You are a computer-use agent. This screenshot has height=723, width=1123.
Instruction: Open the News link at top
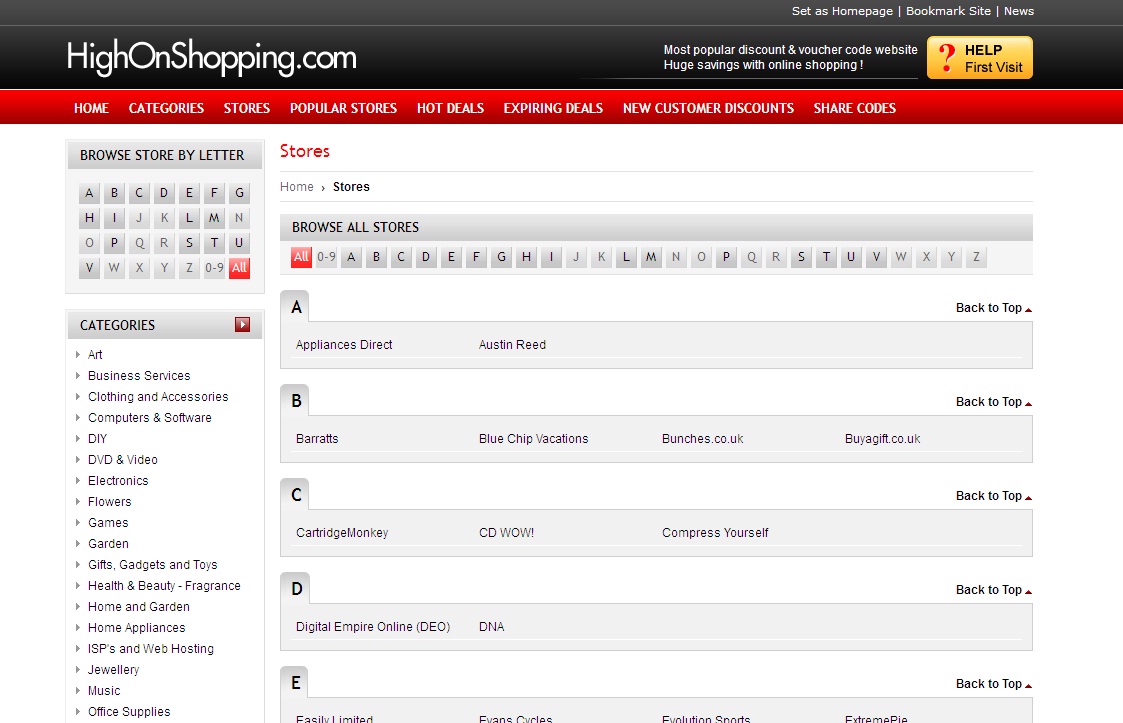[1018, 11]
